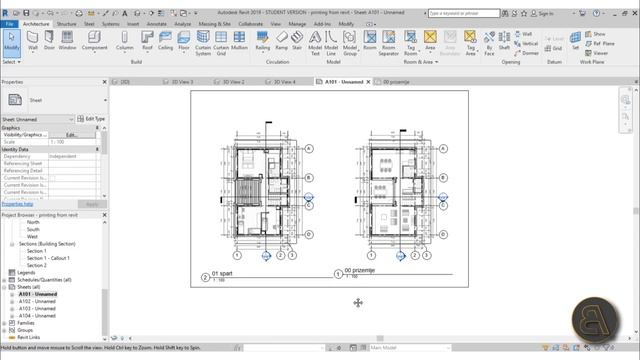
Task: Choose the Component tool
Action: (94, 41)
